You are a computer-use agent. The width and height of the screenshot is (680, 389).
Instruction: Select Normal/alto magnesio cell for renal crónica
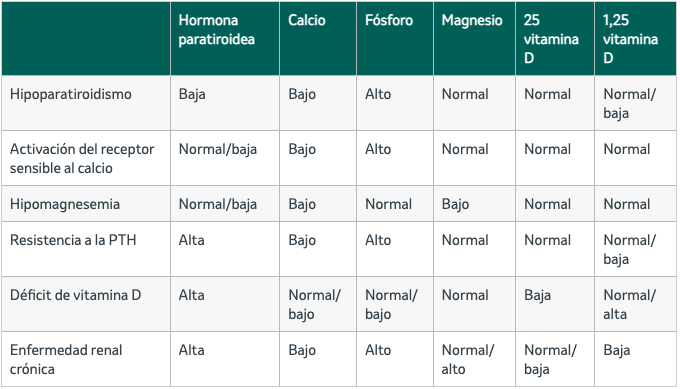pos(468,360)
